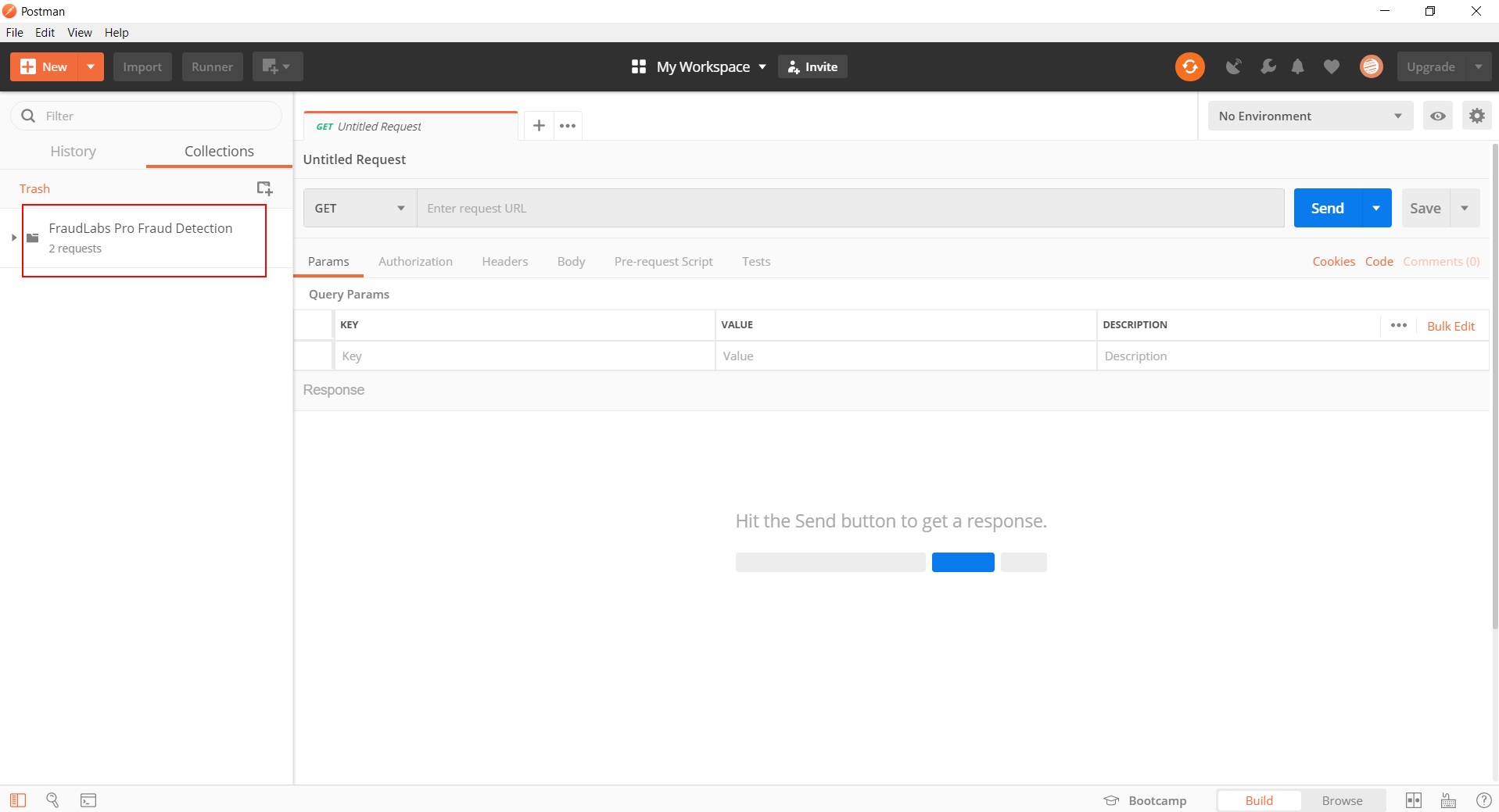Open notifications bell icon
Screen dimensions: 1499x812
pyautogui.click(x=1297, y=66)
